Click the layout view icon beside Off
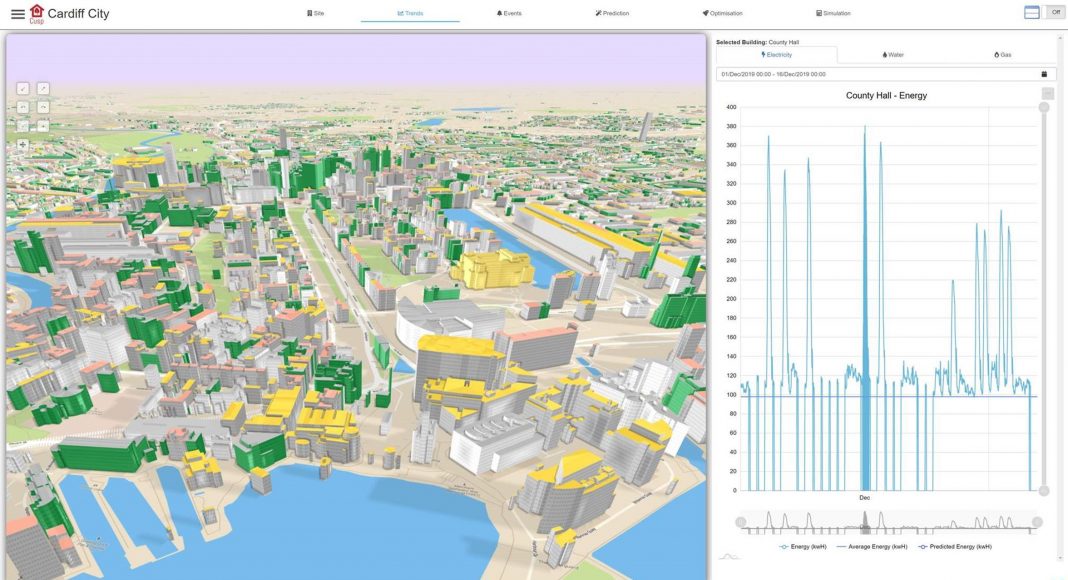 pos(1032,12)
